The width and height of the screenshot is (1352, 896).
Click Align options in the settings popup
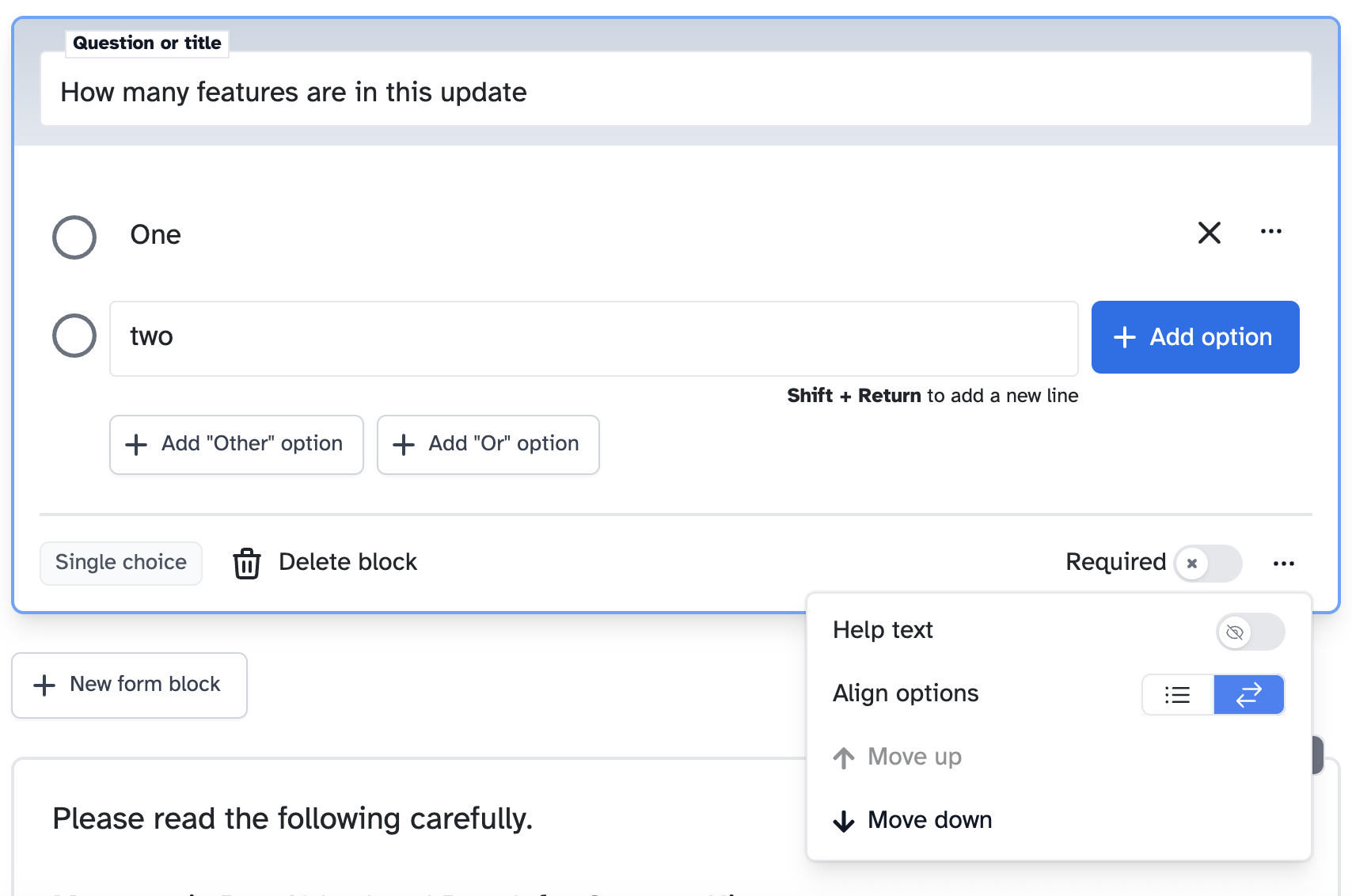[905, 693]
